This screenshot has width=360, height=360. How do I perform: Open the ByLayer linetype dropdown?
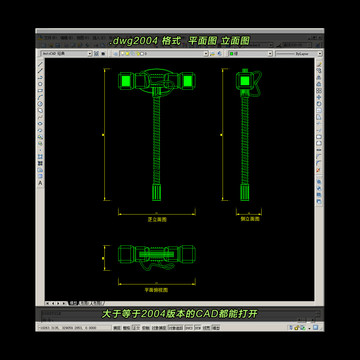point(299,53)
